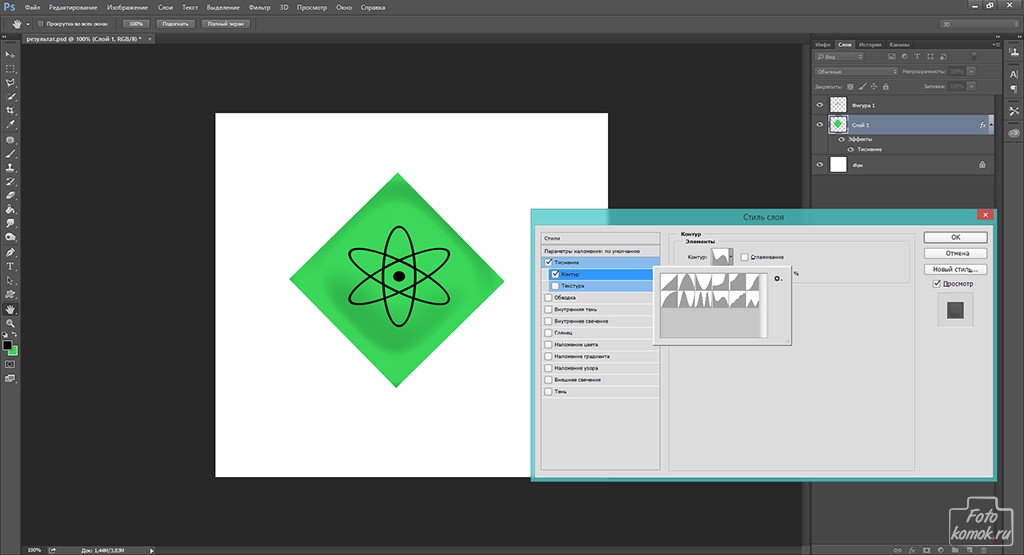Select the Rectangular Marquee tool

pos(10,69)
